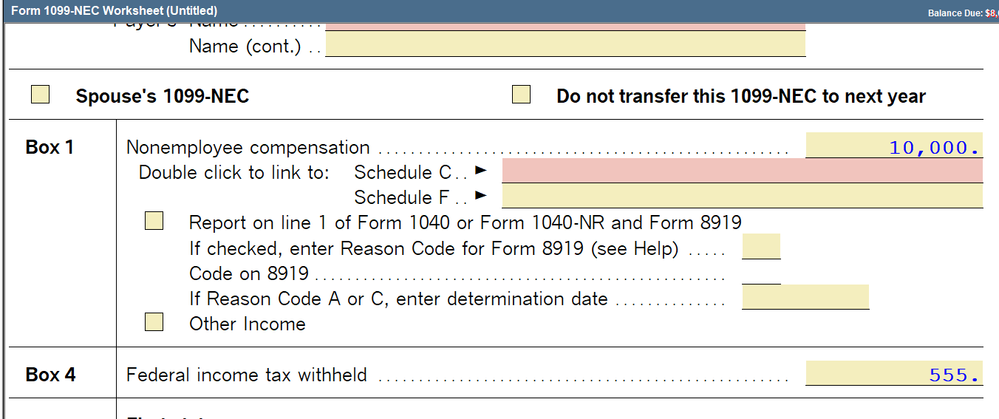Enable Do not transfer this 1099-NEC checkbox
The image size is (999, 419).
pos(521,96)
